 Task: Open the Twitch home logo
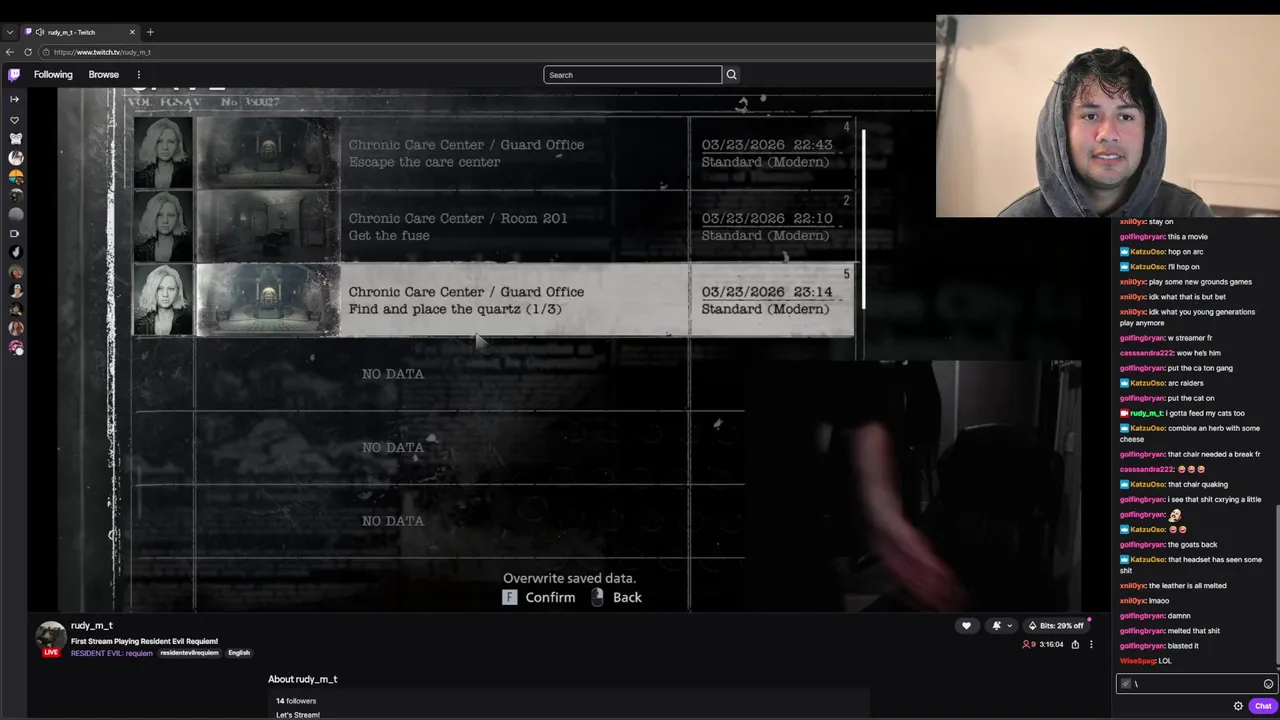[x=14, y=74]
